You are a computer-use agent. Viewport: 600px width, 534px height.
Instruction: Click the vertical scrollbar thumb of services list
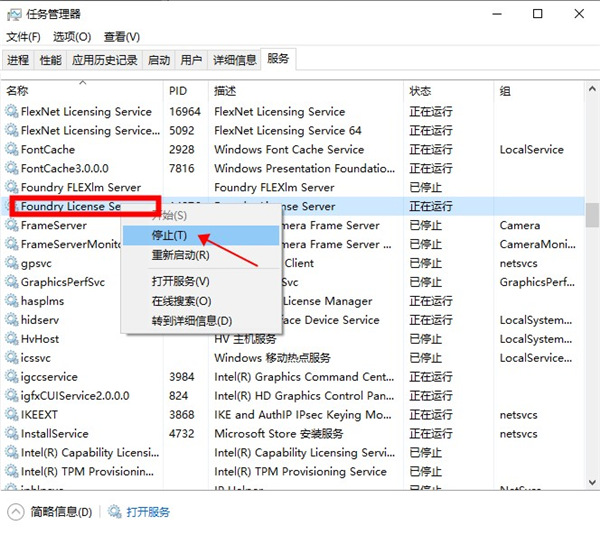592,216
